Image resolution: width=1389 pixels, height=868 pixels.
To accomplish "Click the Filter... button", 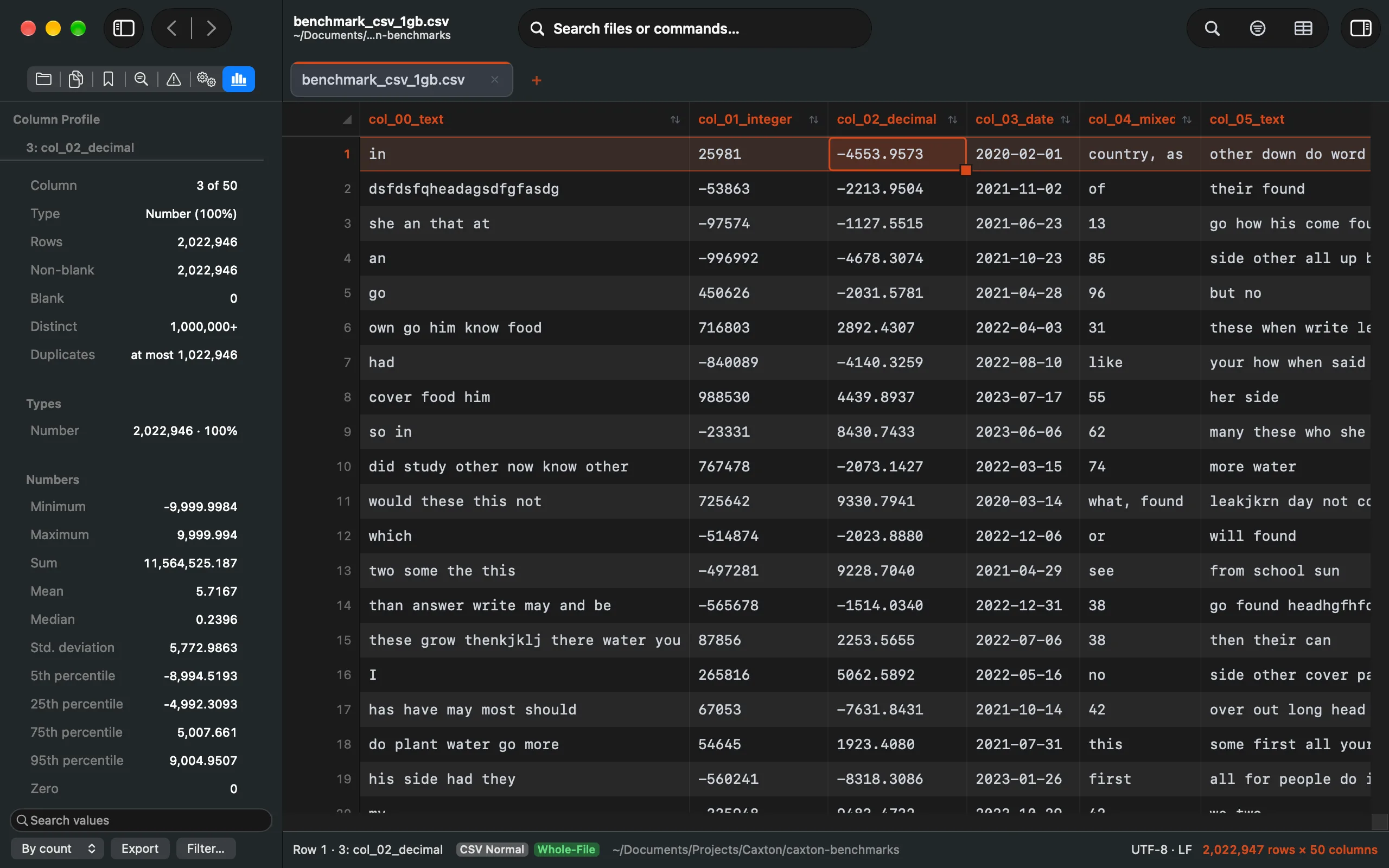I will [x=206, y=848].
